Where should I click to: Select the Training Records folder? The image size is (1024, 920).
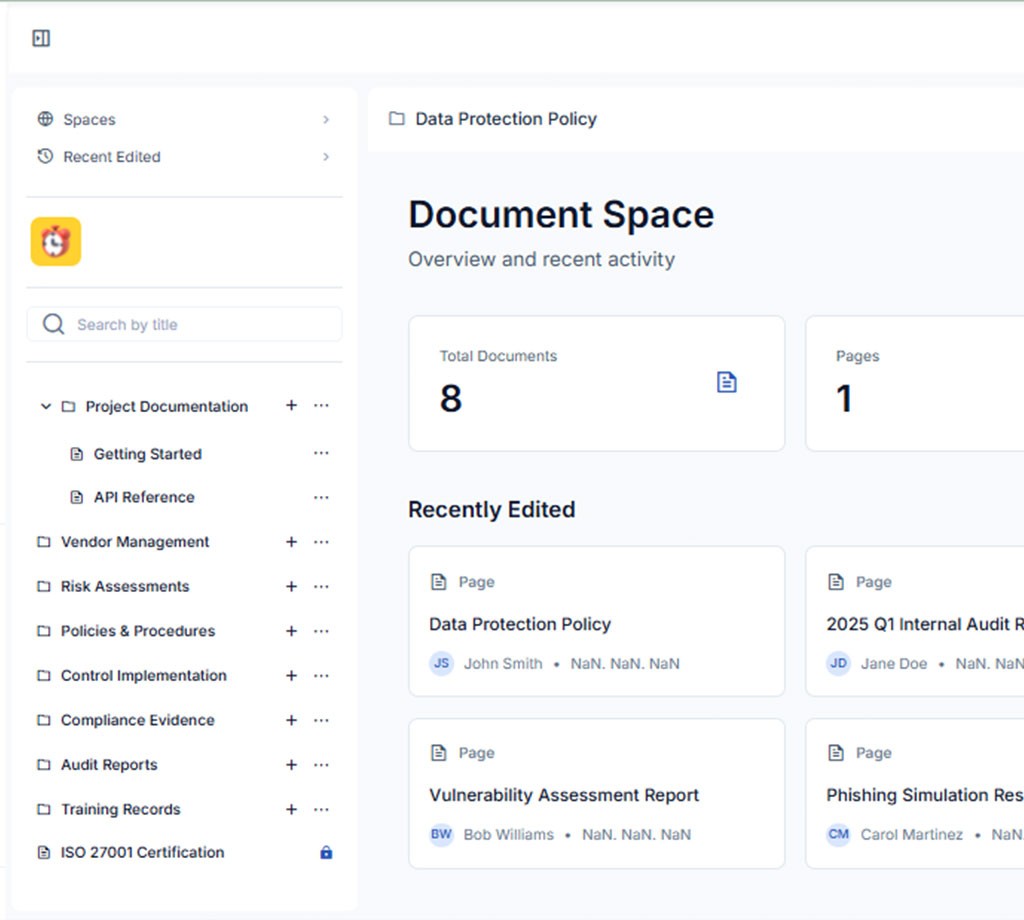[120, 810]
